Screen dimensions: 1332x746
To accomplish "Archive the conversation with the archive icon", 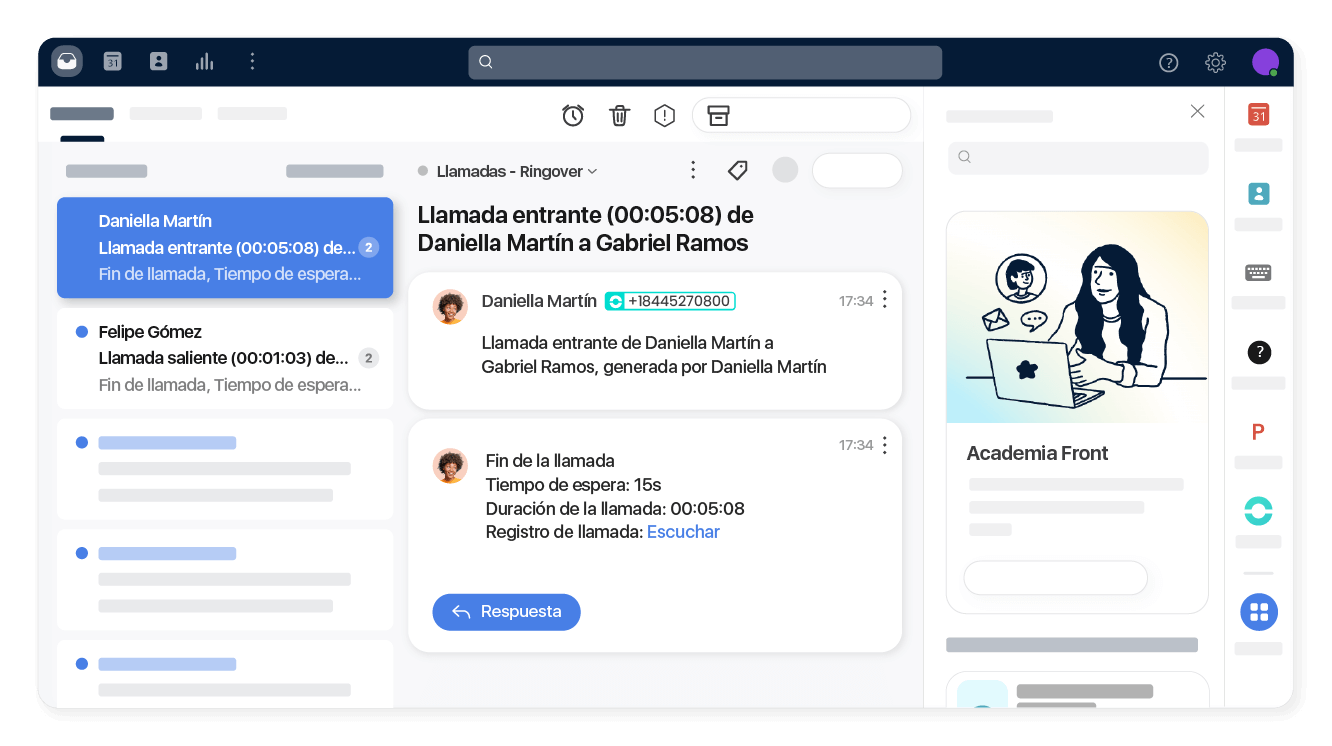I will click(718, 115).
